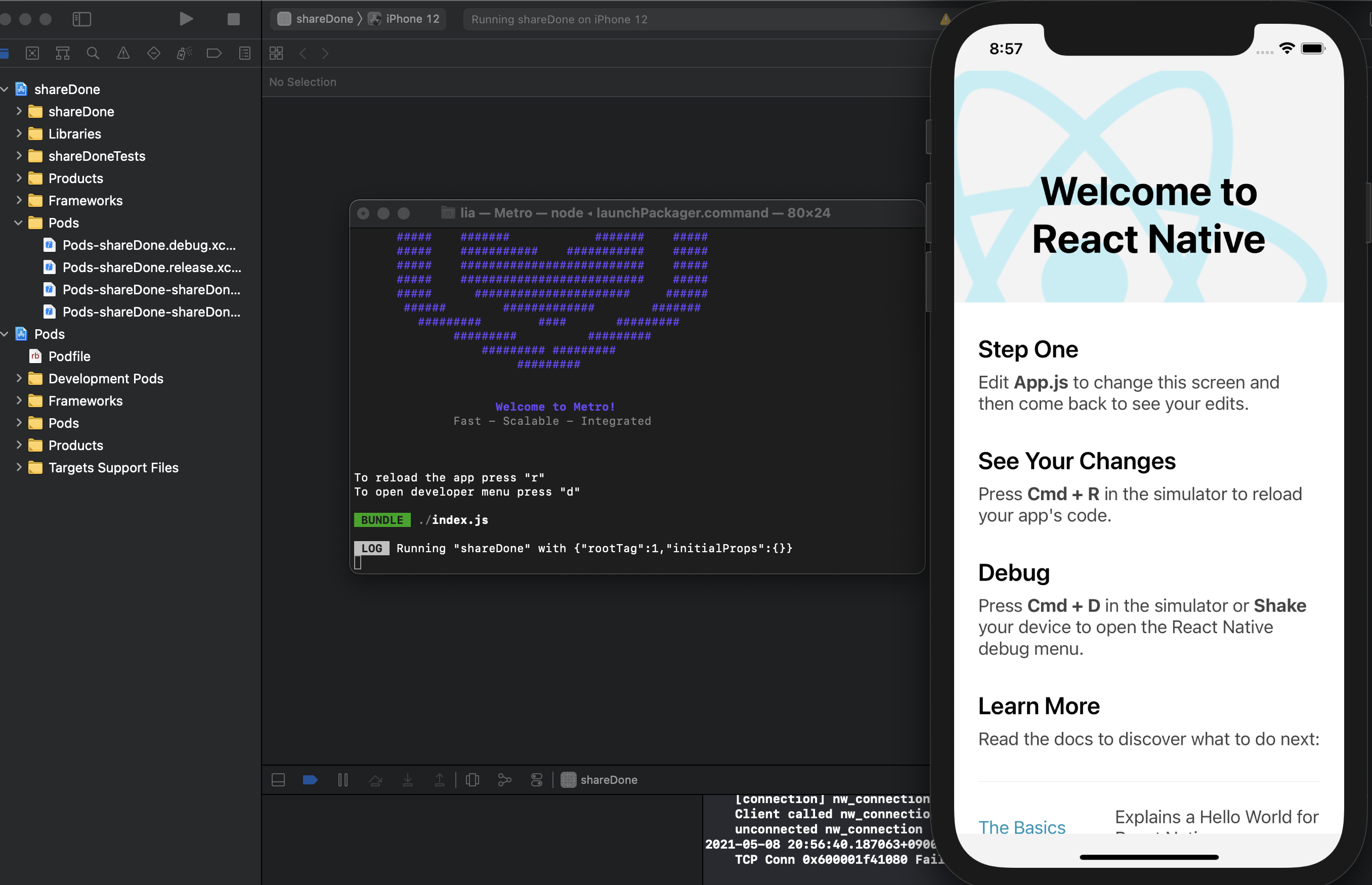The image size is (1372, 885).
Task: Expand the Libraries folder
Action: (x=19, y=134)
